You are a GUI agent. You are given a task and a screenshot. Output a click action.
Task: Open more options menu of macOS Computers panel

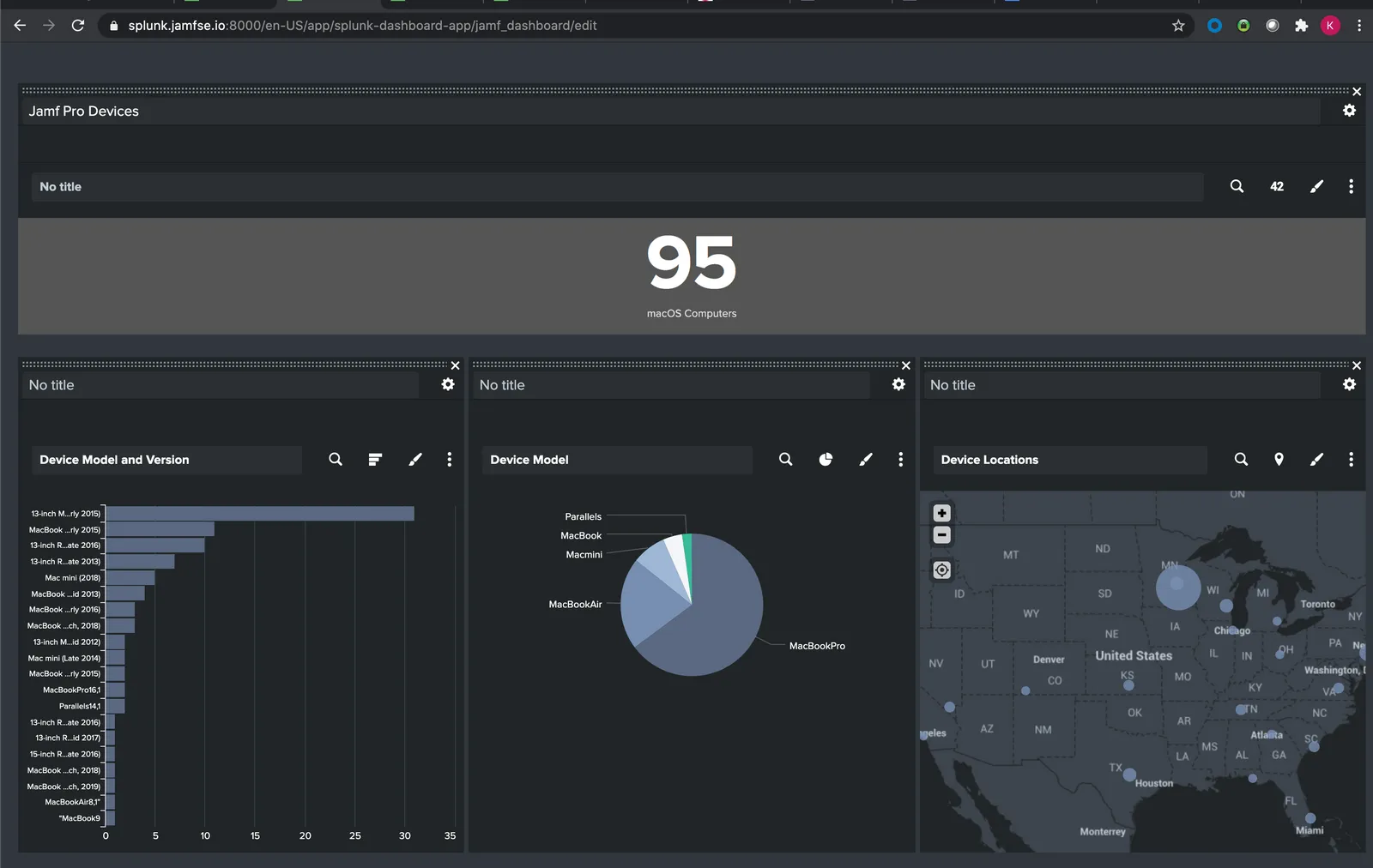[x=1351, y=186]
